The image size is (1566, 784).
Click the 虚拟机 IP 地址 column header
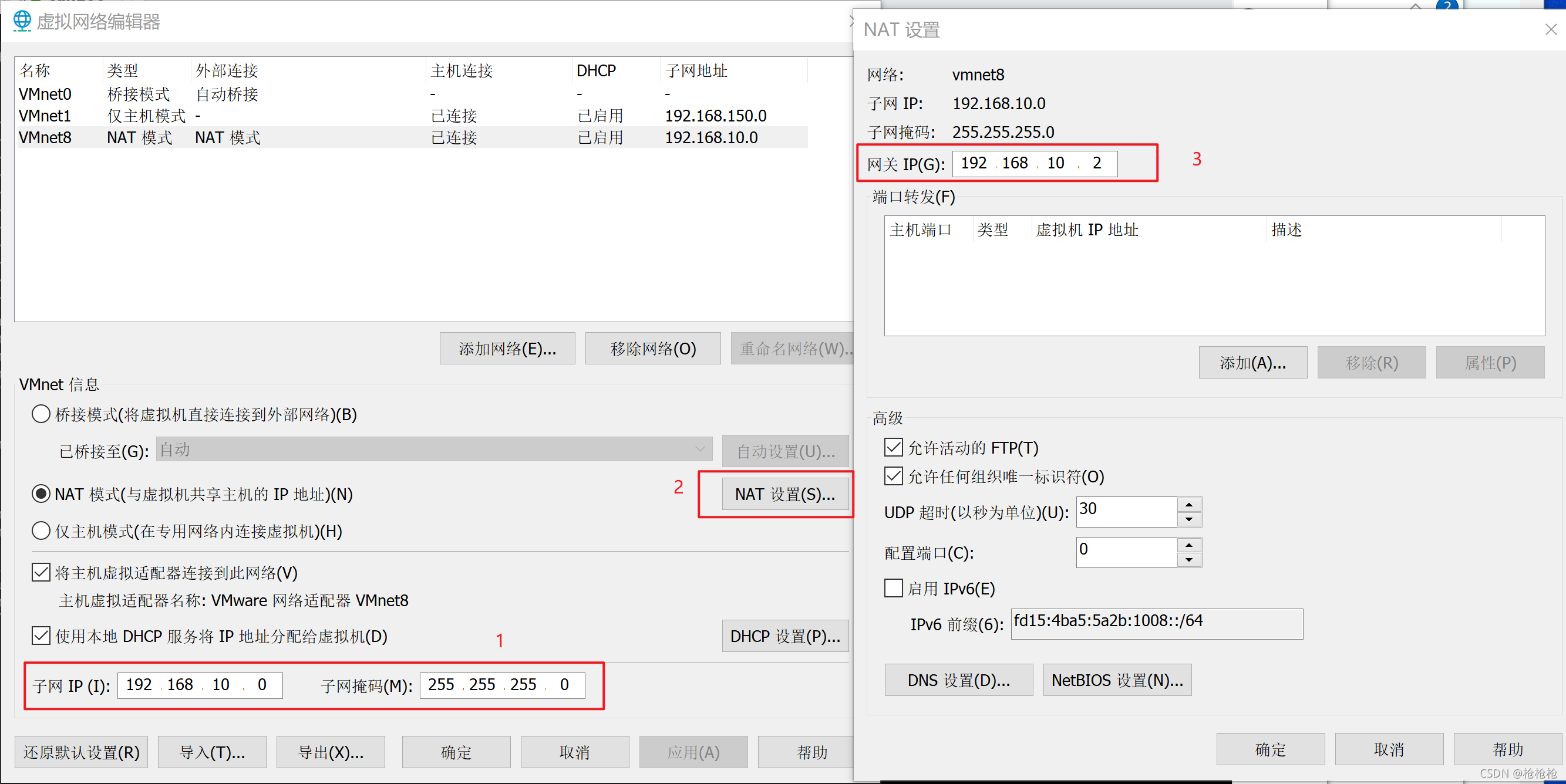click(1149, 229)
